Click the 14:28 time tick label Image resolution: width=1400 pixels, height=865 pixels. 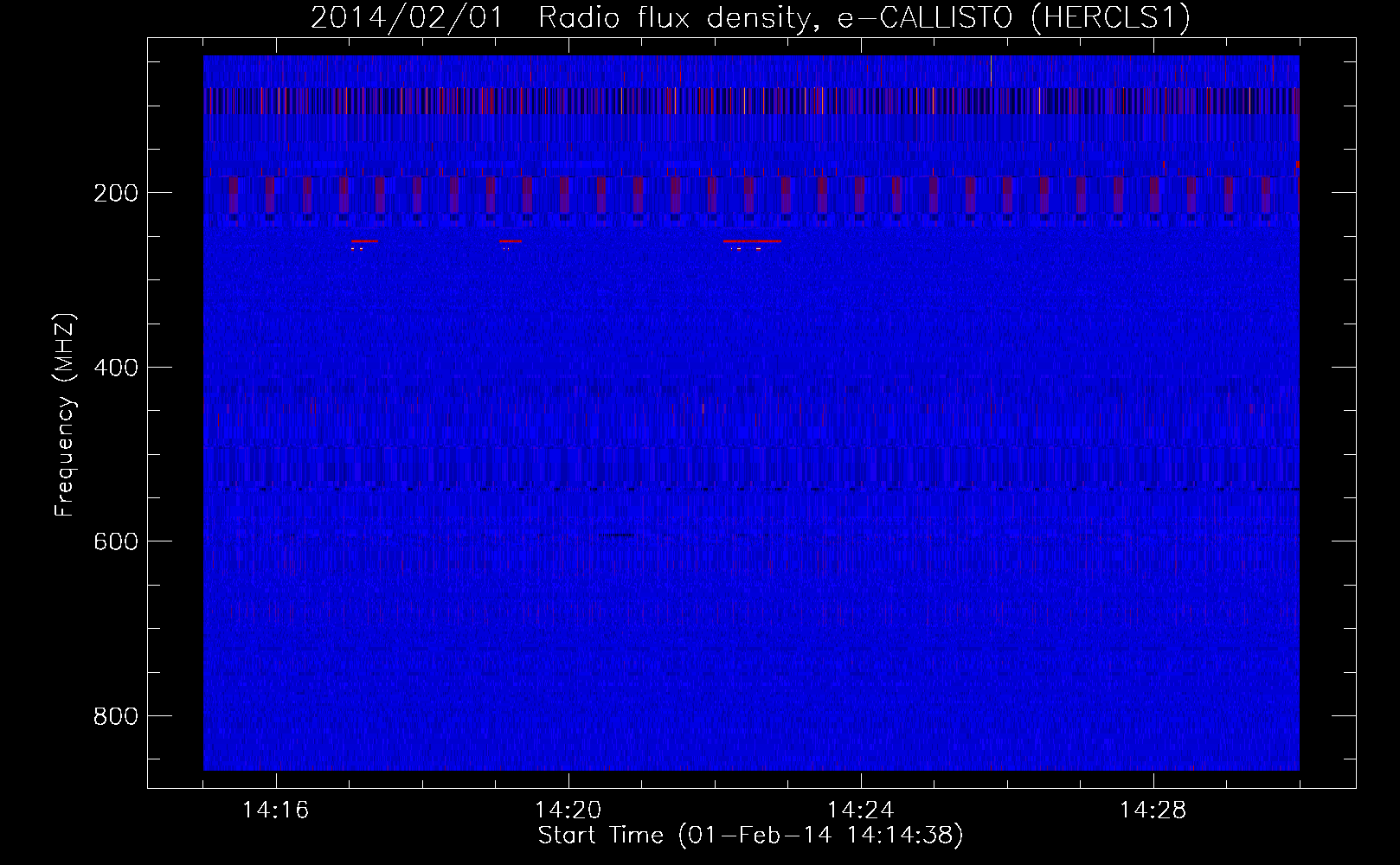pyautogui.click(x=1153, y=811)
